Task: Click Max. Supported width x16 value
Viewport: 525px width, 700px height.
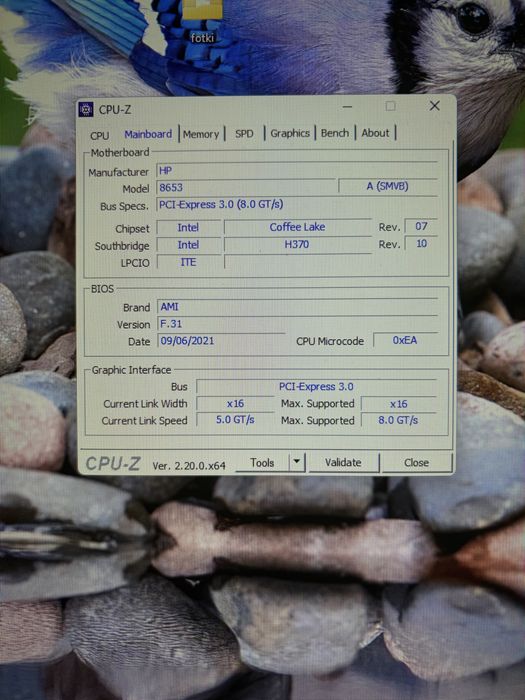Action: [x=398, y=404]
